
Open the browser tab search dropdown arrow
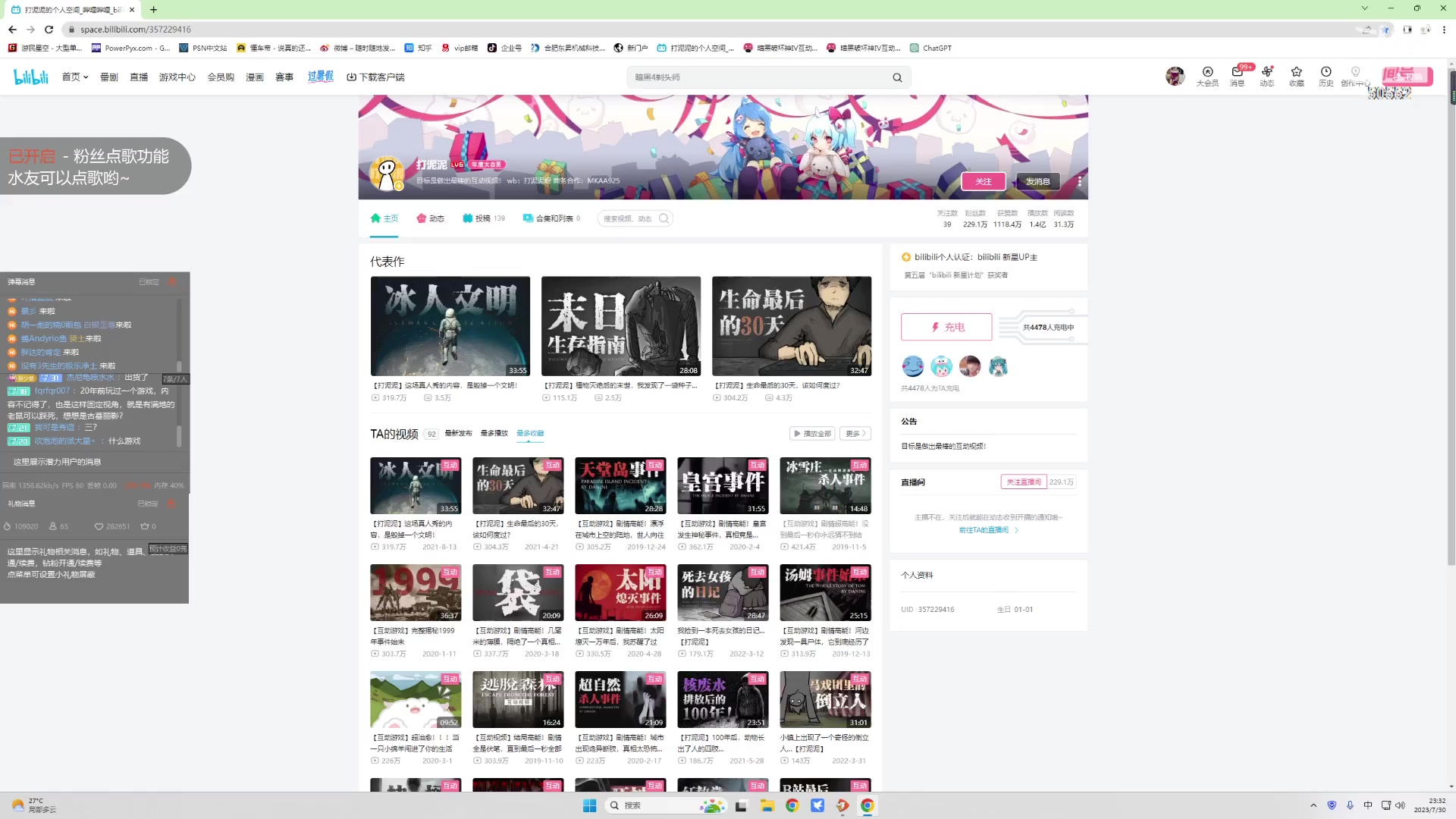coord(1364,8)
